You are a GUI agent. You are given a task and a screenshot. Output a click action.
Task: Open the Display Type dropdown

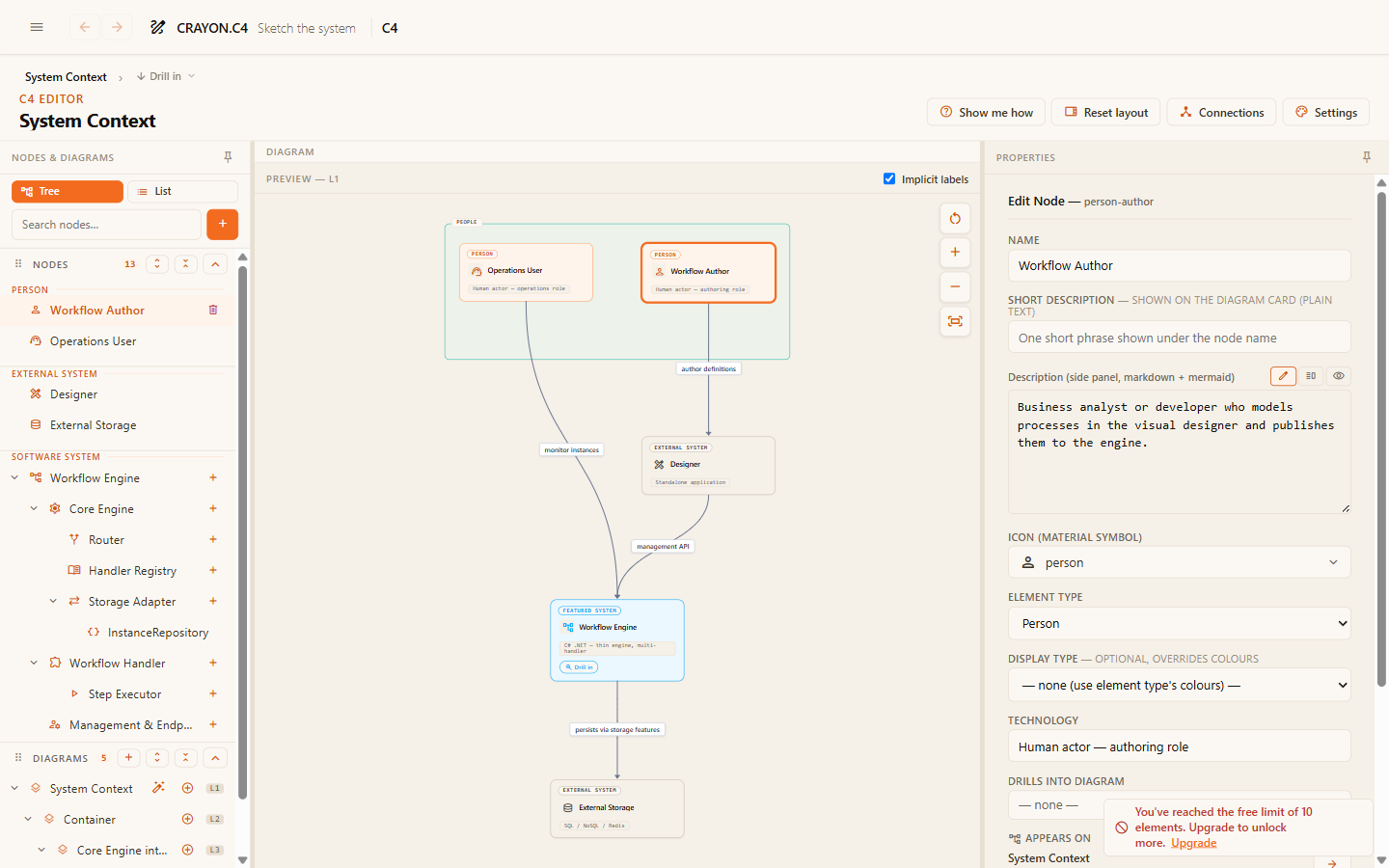tap(1179, 685)
